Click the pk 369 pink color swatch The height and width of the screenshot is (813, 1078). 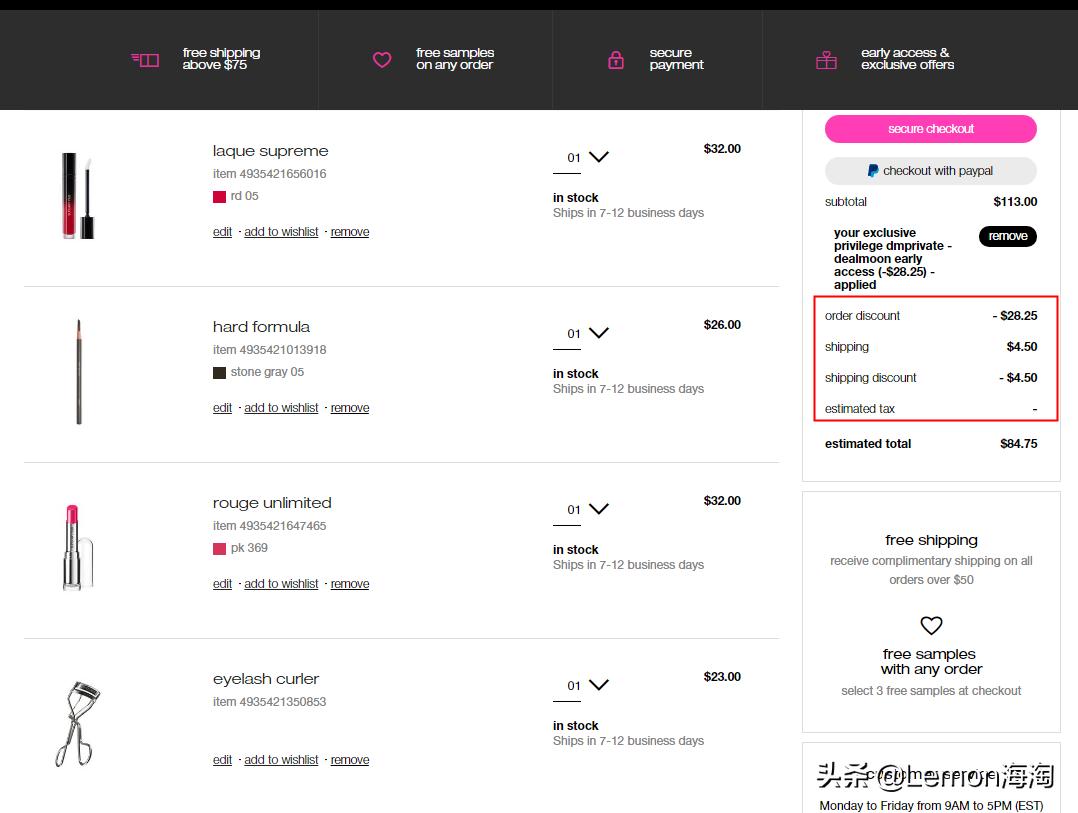[x=219, y=549]
